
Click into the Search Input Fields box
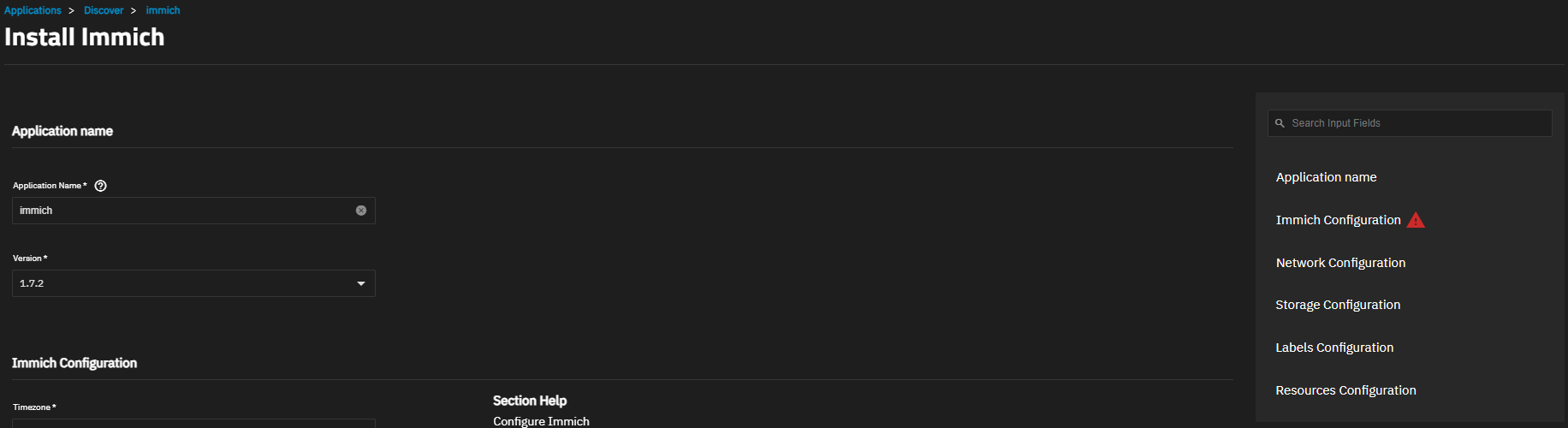pos(1417,123)
